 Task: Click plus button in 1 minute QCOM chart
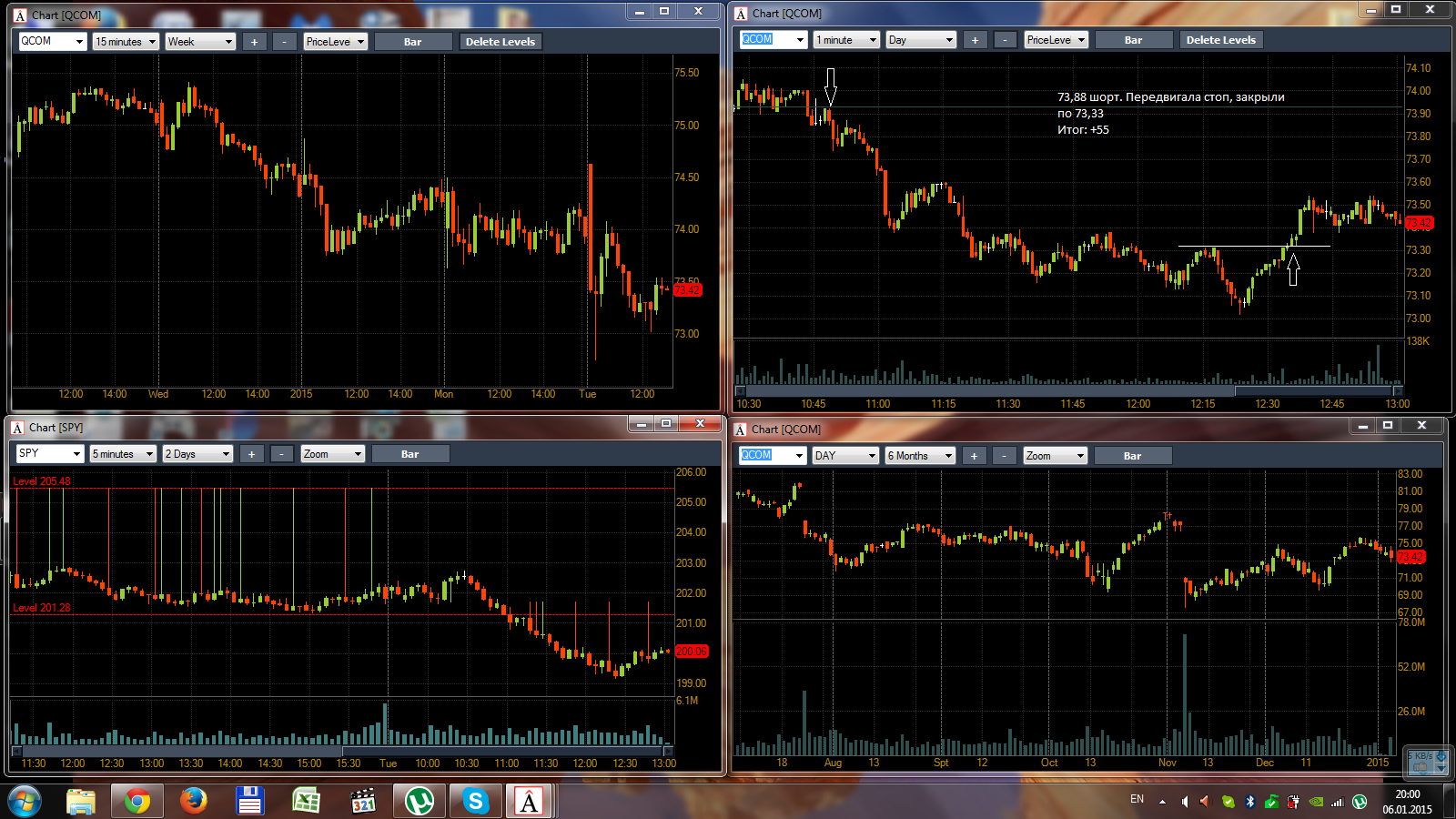coord(975,40)
